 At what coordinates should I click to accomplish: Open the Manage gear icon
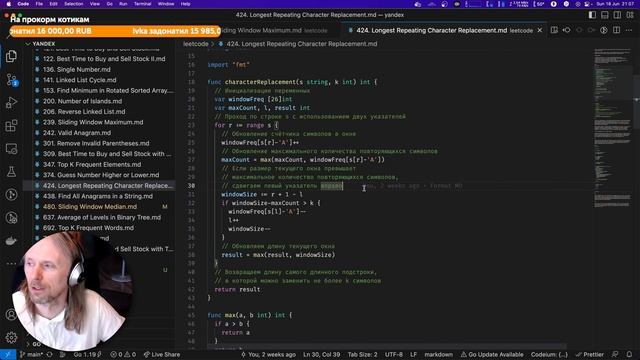11,338
